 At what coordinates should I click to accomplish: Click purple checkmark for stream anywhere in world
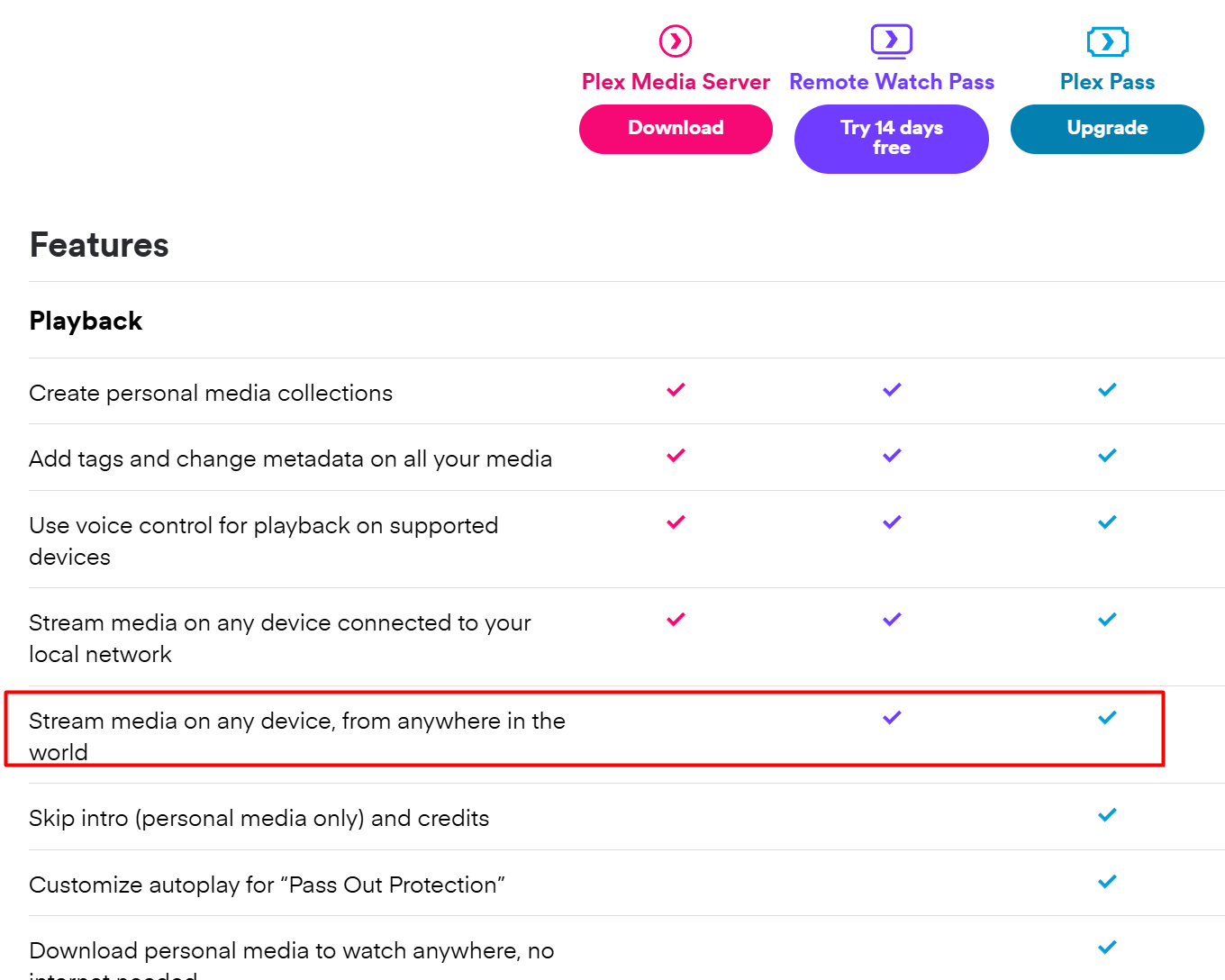pos(892,718)
